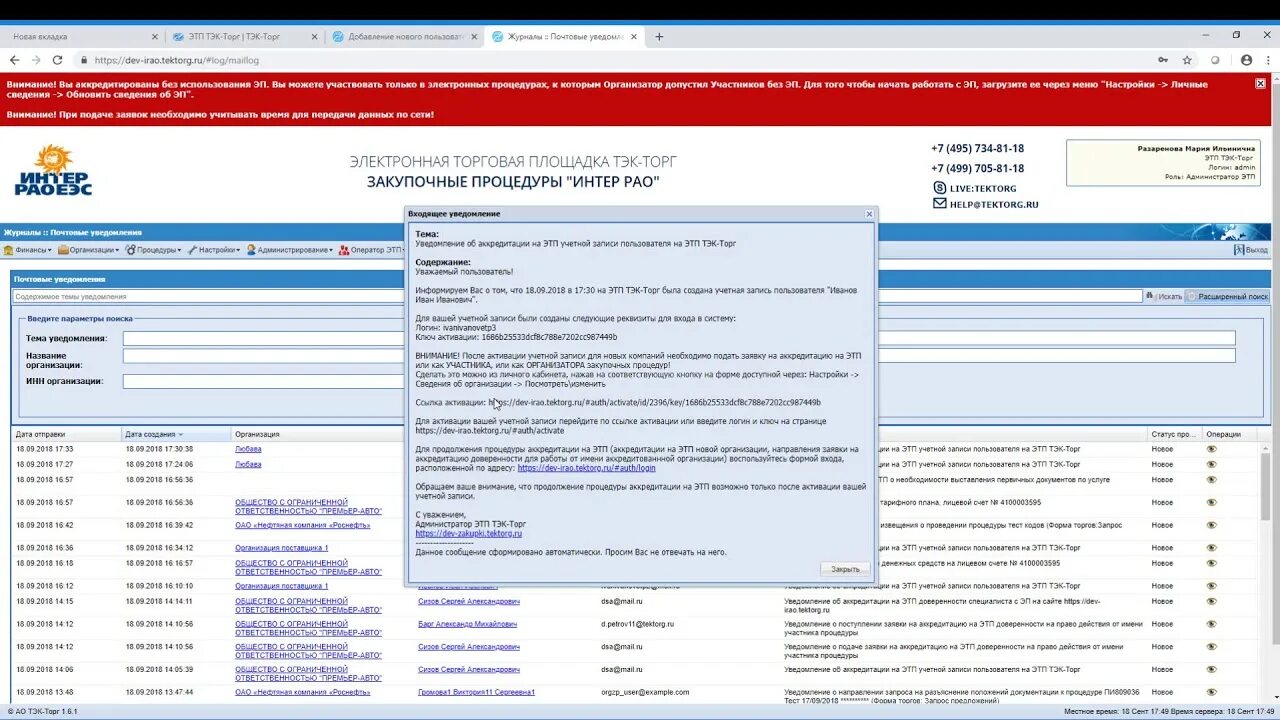Click the Закрыть button in the dialog
The image size is (1280, 720).
845,569
